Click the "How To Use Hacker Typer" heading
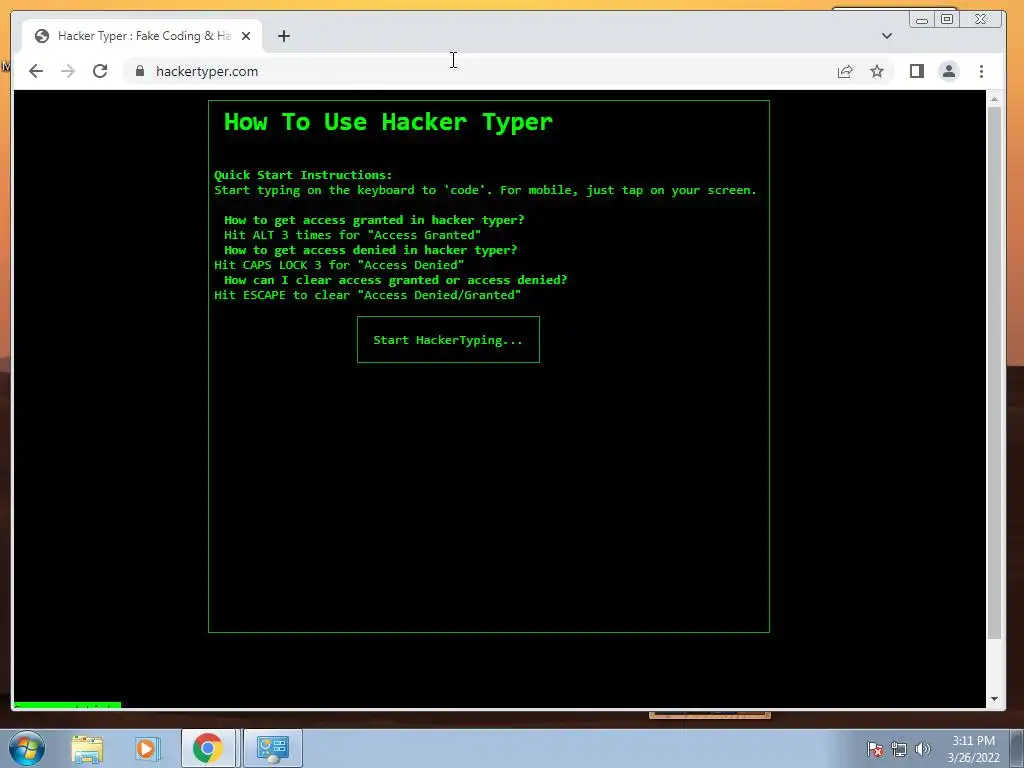Screen dimensions: 1024x768 click(x=389, y=122)
